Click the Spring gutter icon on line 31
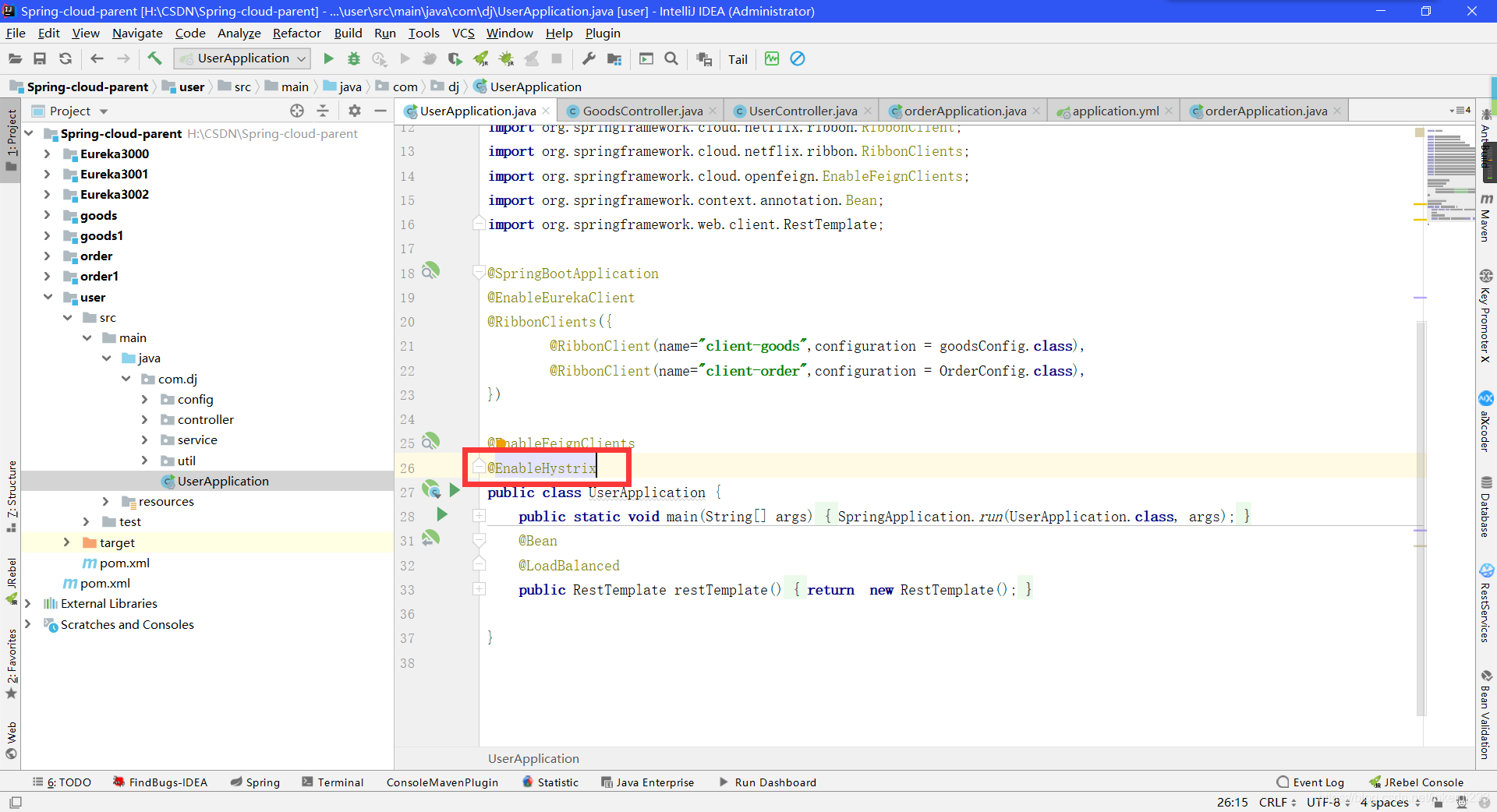 (x=430, y=538)
